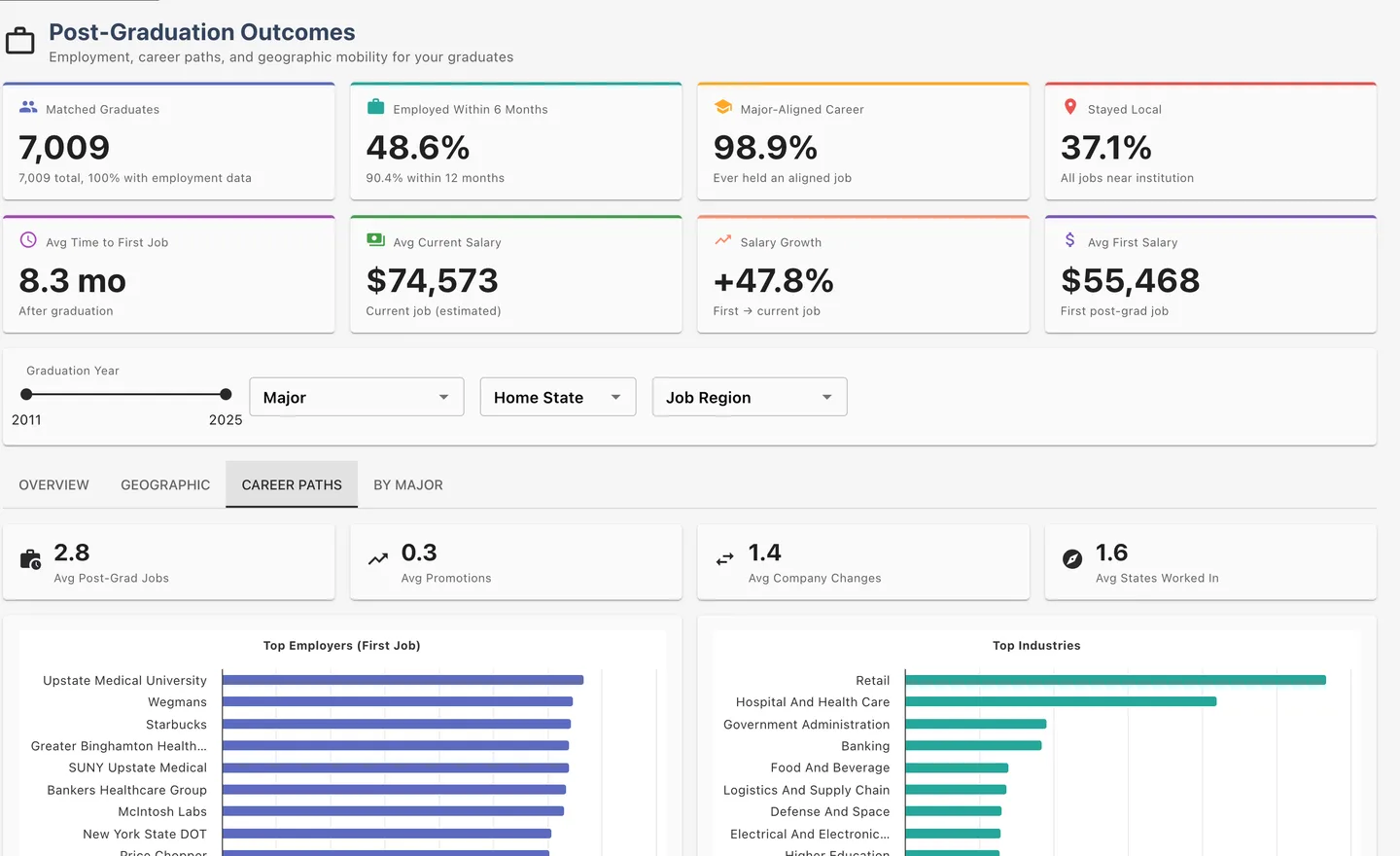This screenshot has width=1400, height=856.
Task: Switch to the Geographic tab
Action: click(165, 484)
